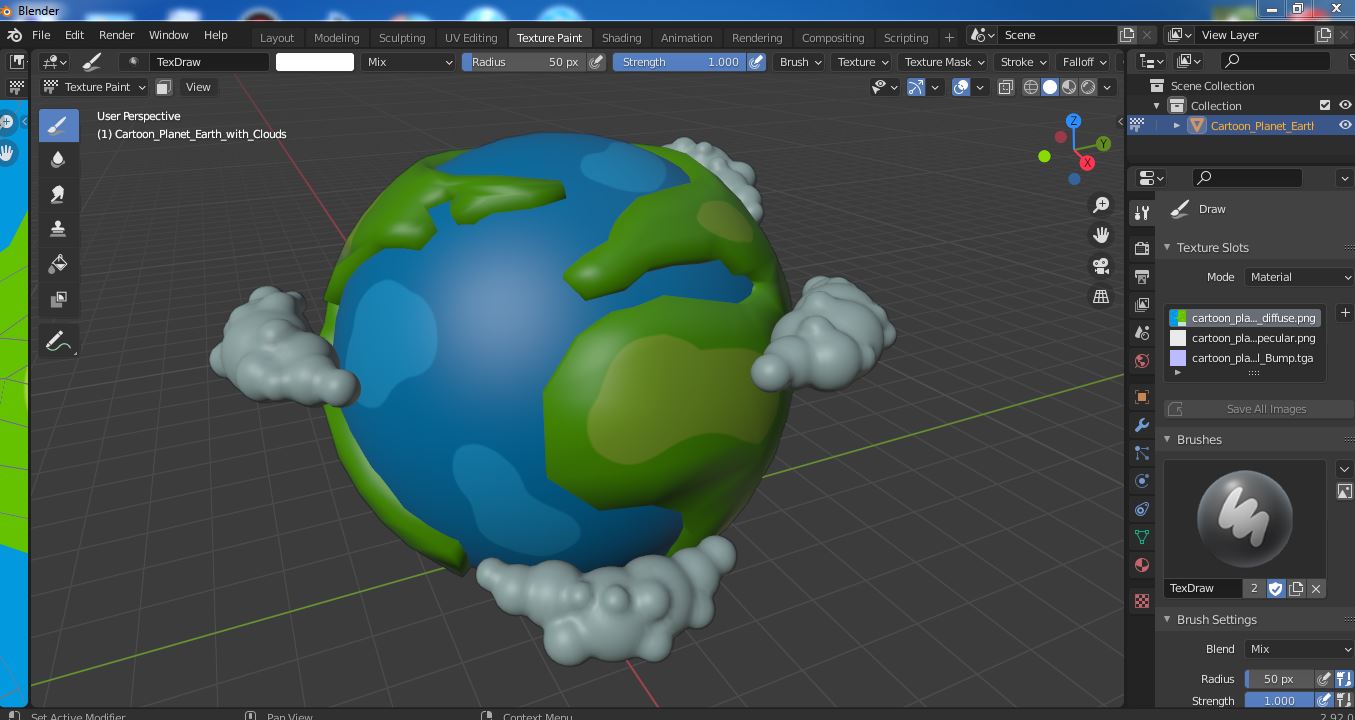Collapse the Brushes panel

click(1167, 440)
